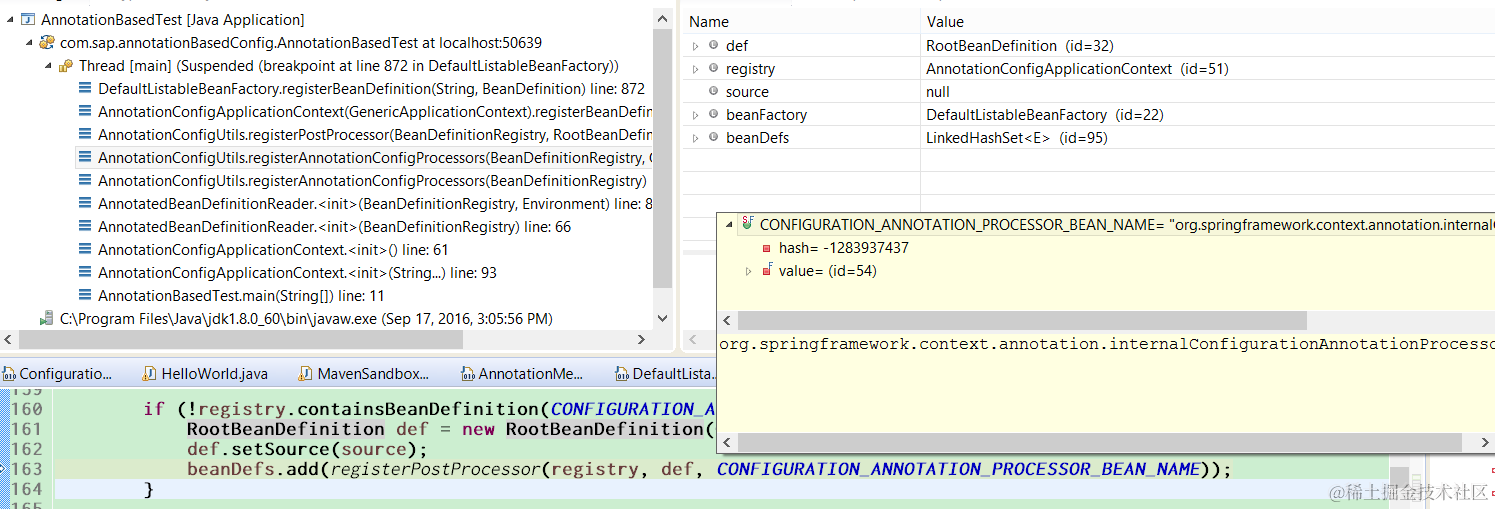Click the Name column header
Screen dimensions: 1495x509
pyautogui.click(x=709, y=22)
